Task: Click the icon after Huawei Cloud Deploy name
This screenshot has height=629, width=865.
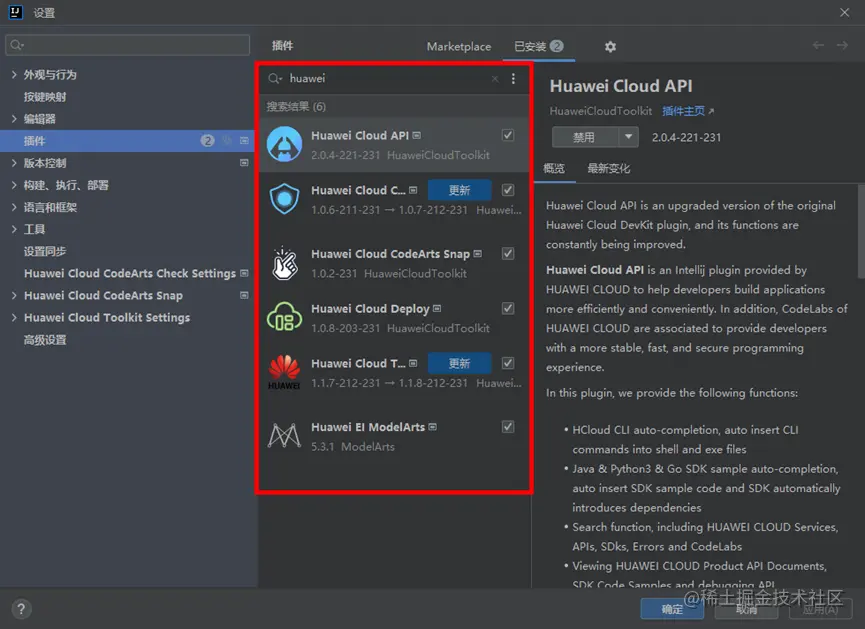Action: pos(437,308)
